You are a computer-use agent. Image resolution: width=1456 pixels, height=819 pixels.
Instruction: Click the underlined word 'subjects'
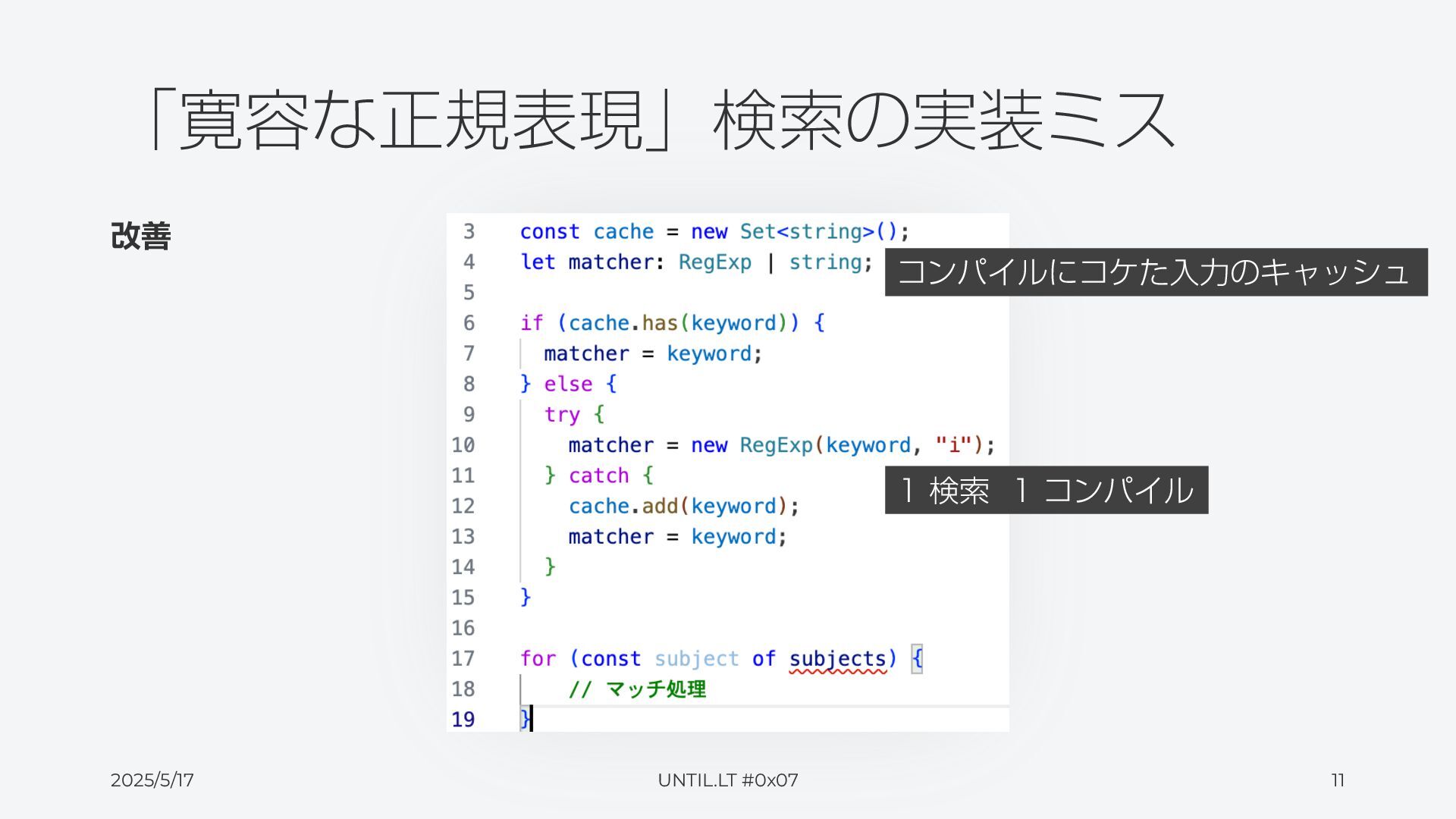click(x=837, y=659)
